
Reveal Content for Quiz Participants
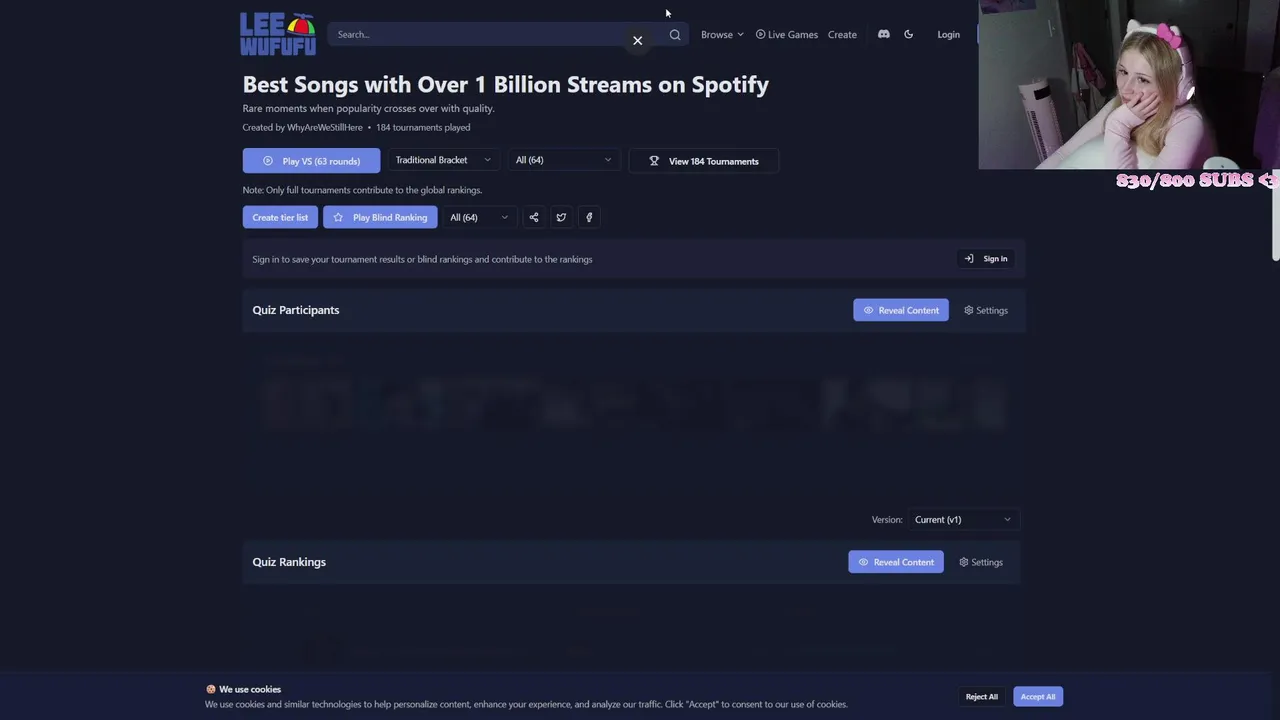[901, 310]
